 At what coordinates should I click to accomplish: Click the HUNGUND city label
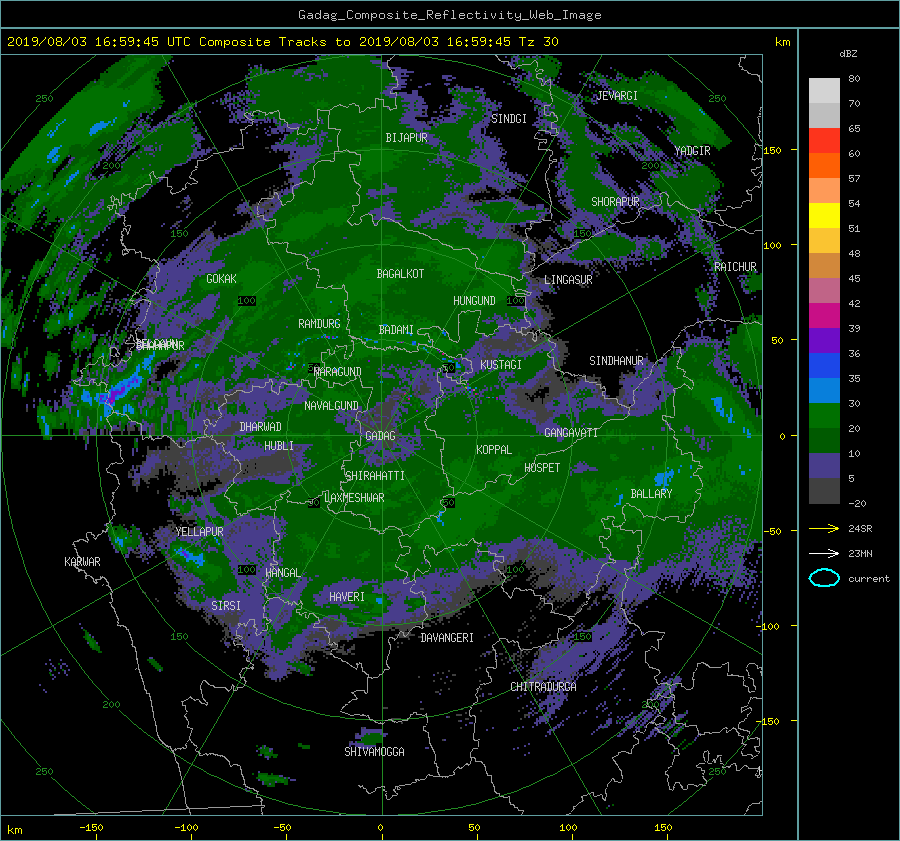(474, 301)
